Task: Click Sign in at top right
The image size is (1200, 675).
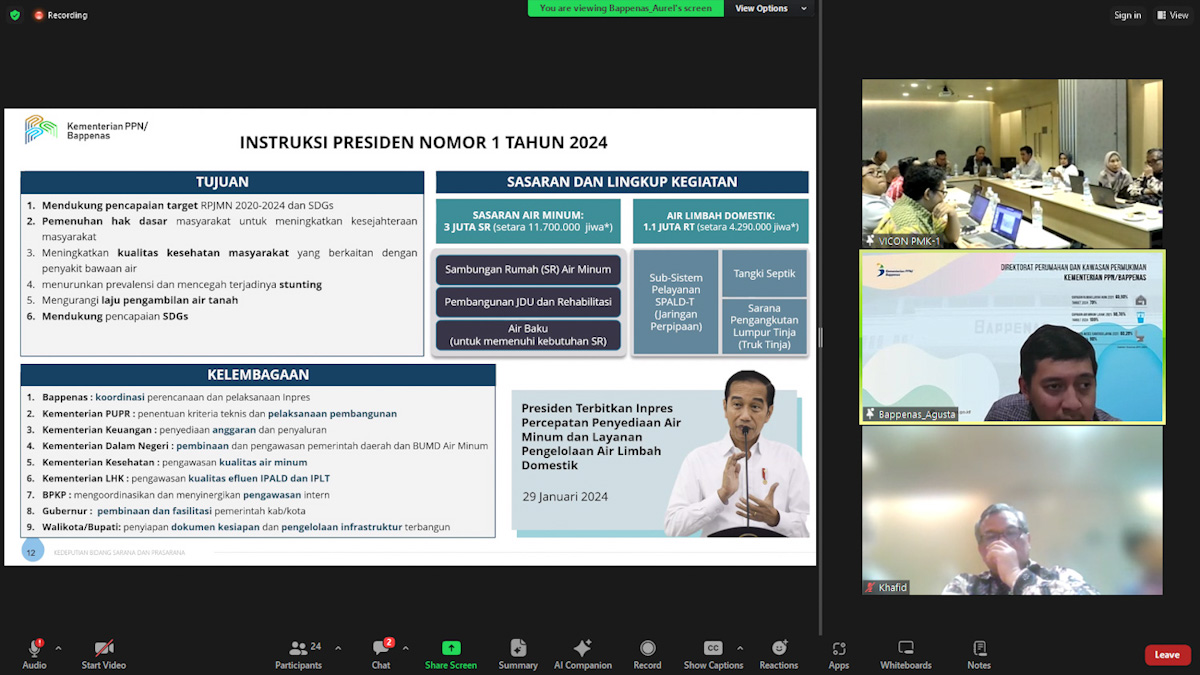Action: point(1127,15)
